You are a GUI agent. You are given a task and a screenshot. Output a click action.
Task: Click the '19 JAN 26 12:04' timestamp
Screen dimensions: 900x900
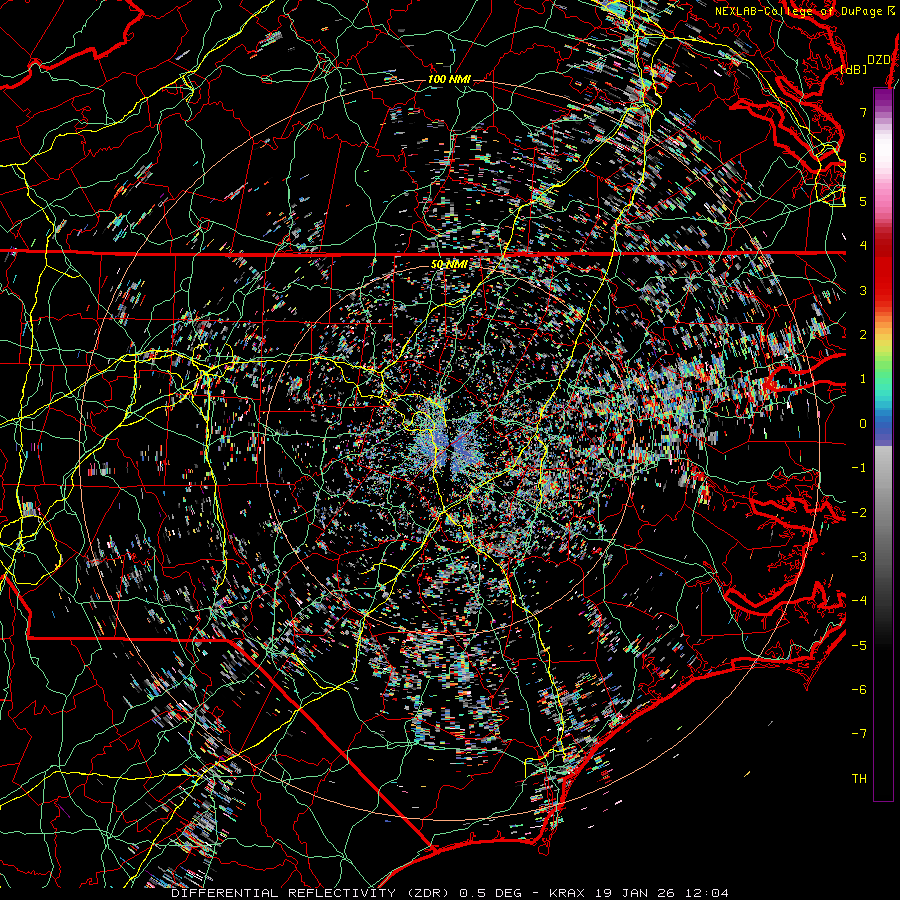coord(661,893)
